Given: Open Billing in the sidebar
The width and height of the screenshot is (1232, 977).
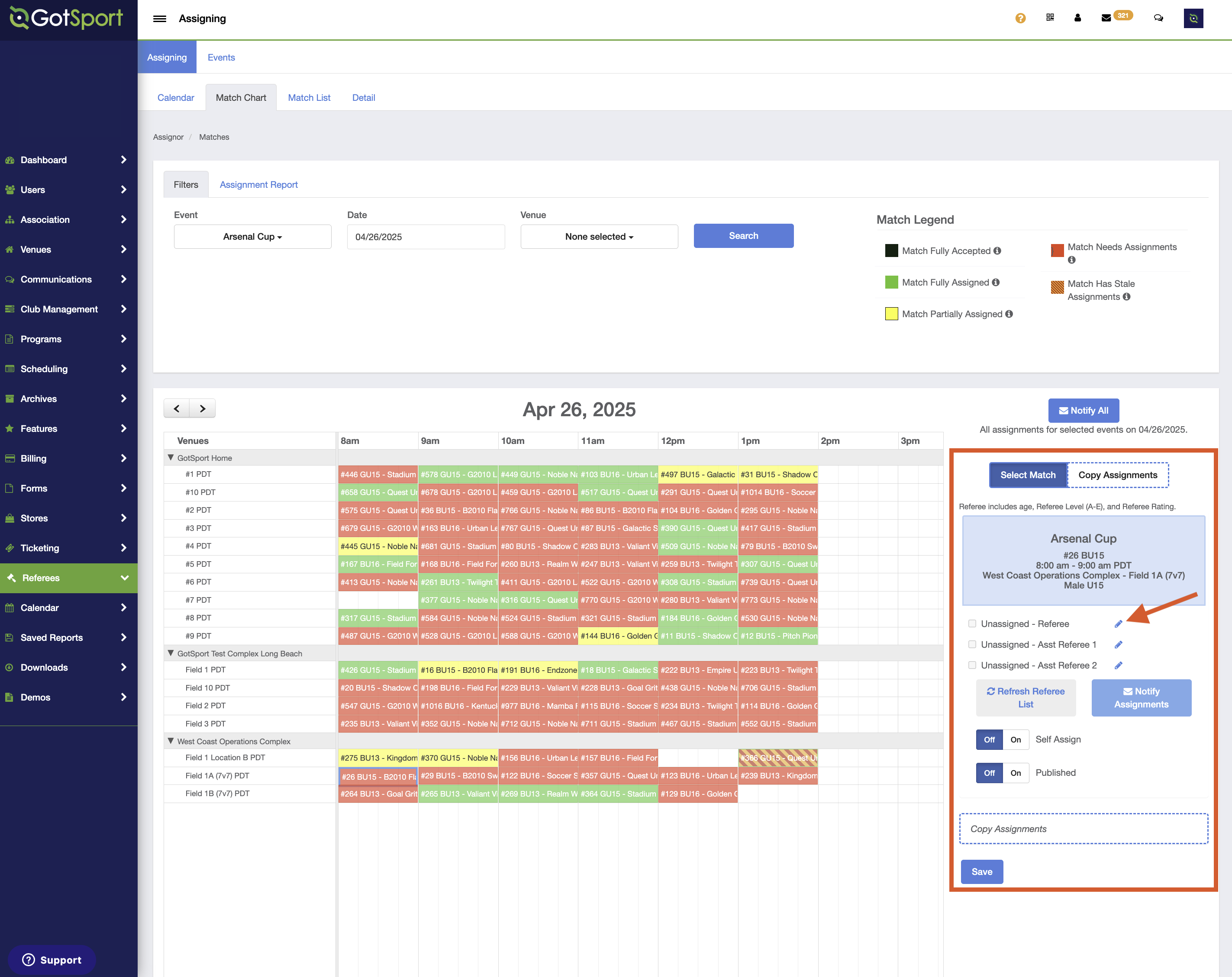Looking at the screenshot, I should coord(68,459).
